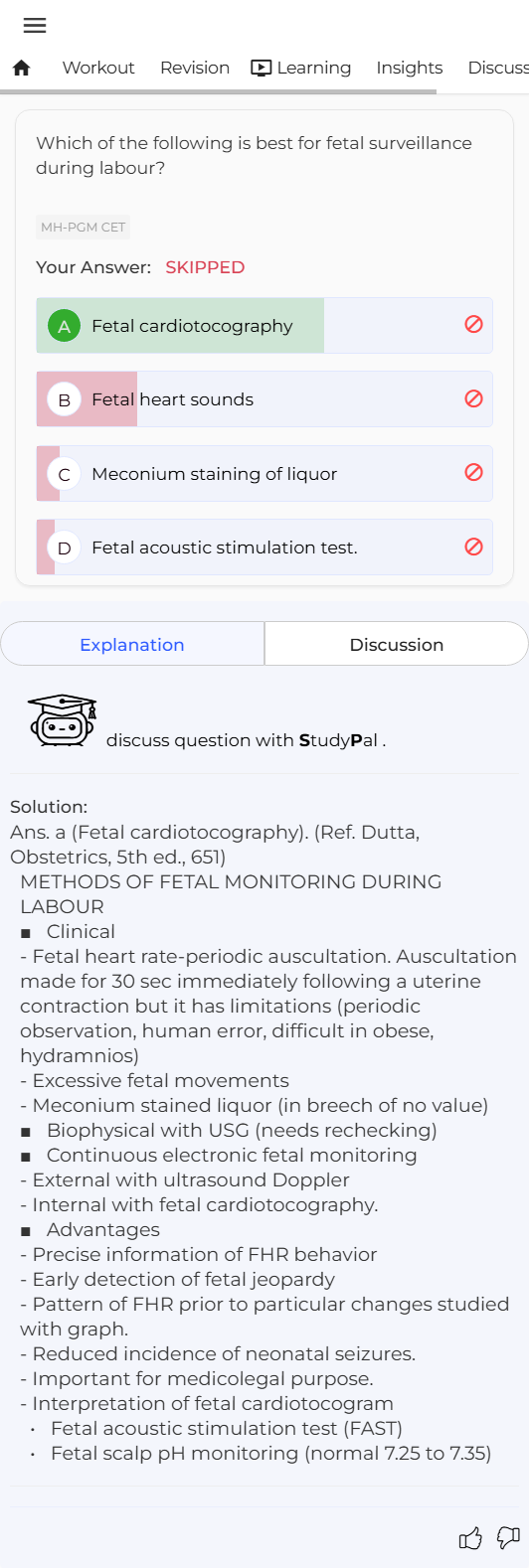
Task: Open the hamburger menu
Action: 34,26
